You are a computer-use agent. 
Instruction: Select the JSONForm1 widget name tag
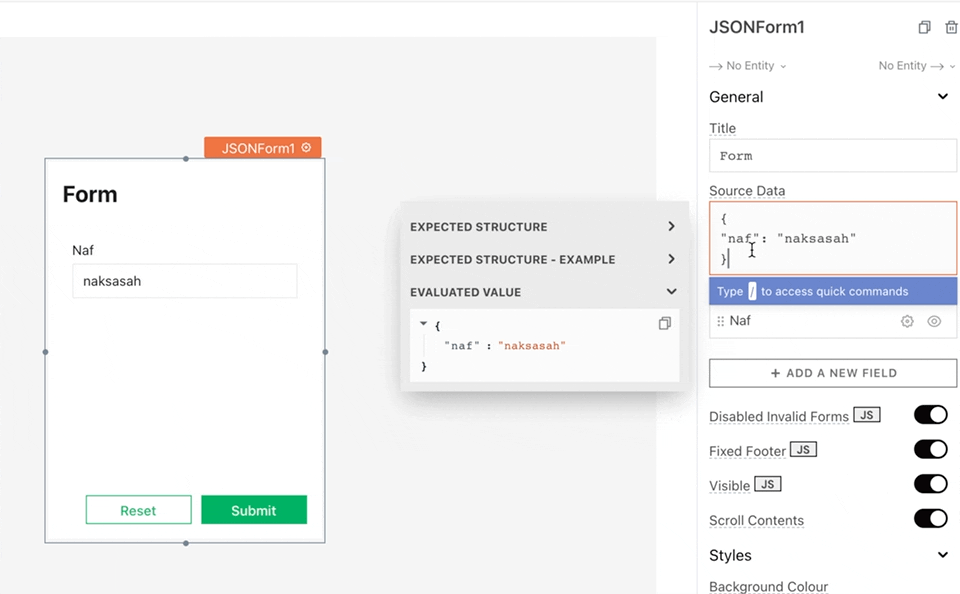click(263, 148)
